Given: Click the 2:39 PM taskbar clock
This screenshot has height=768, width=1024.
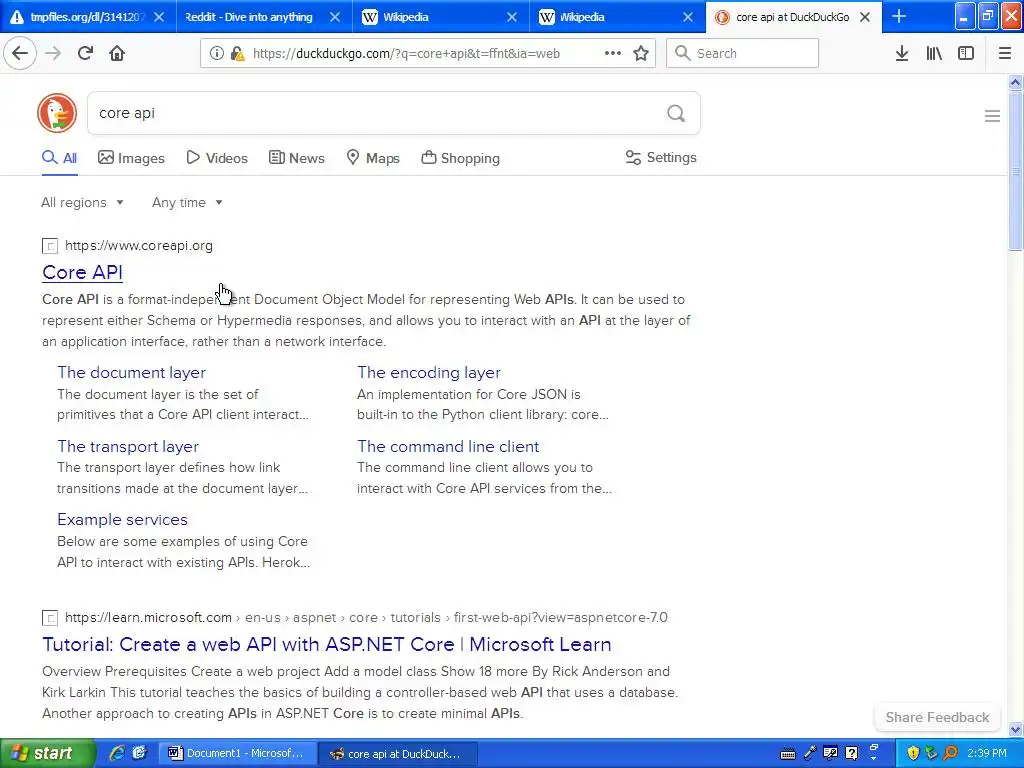Looking at the screenshot, I should point(986,753).
